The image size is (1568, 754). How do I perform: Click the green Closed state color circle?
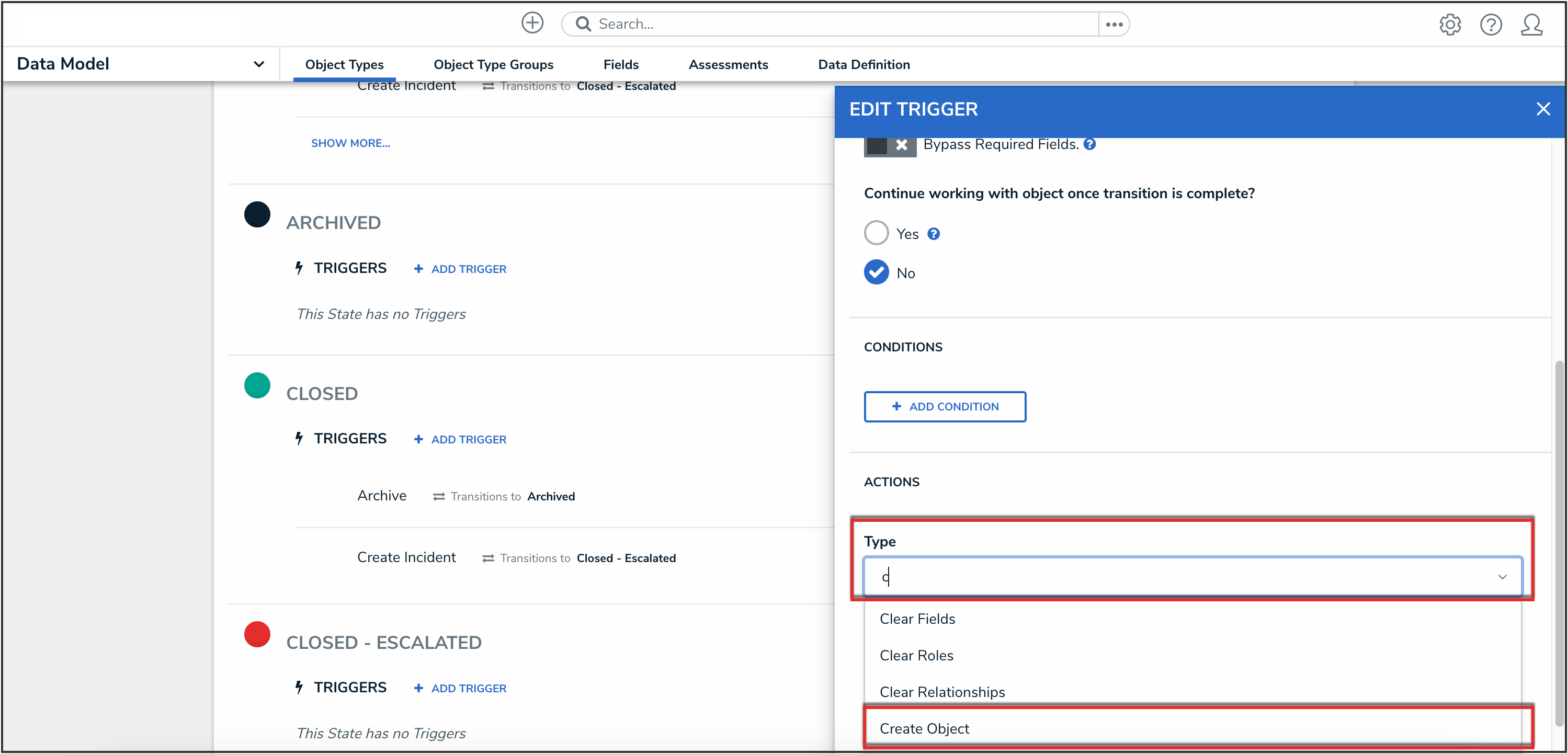tap(257, 385)
